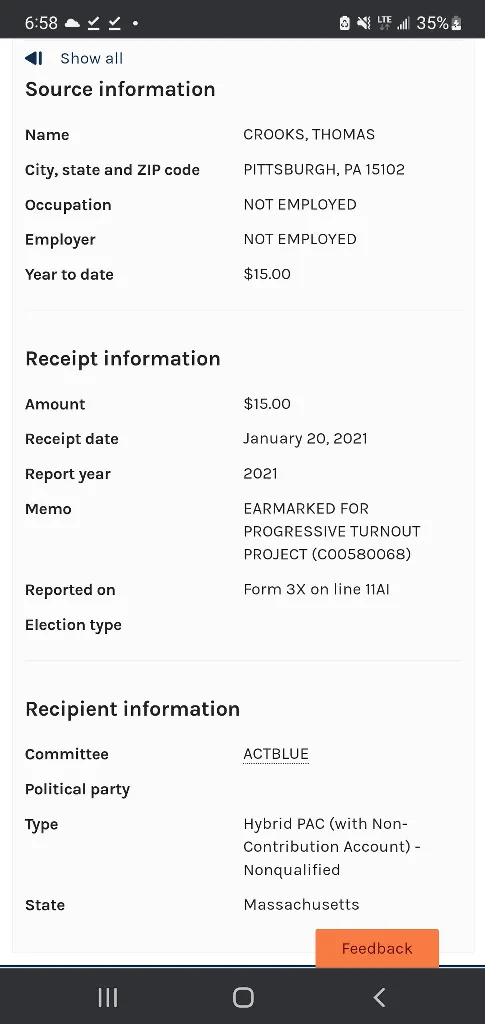Open the ACTBLUE committee link
This screenshot has width=485, height=1024.
click(x=275, y=754)
